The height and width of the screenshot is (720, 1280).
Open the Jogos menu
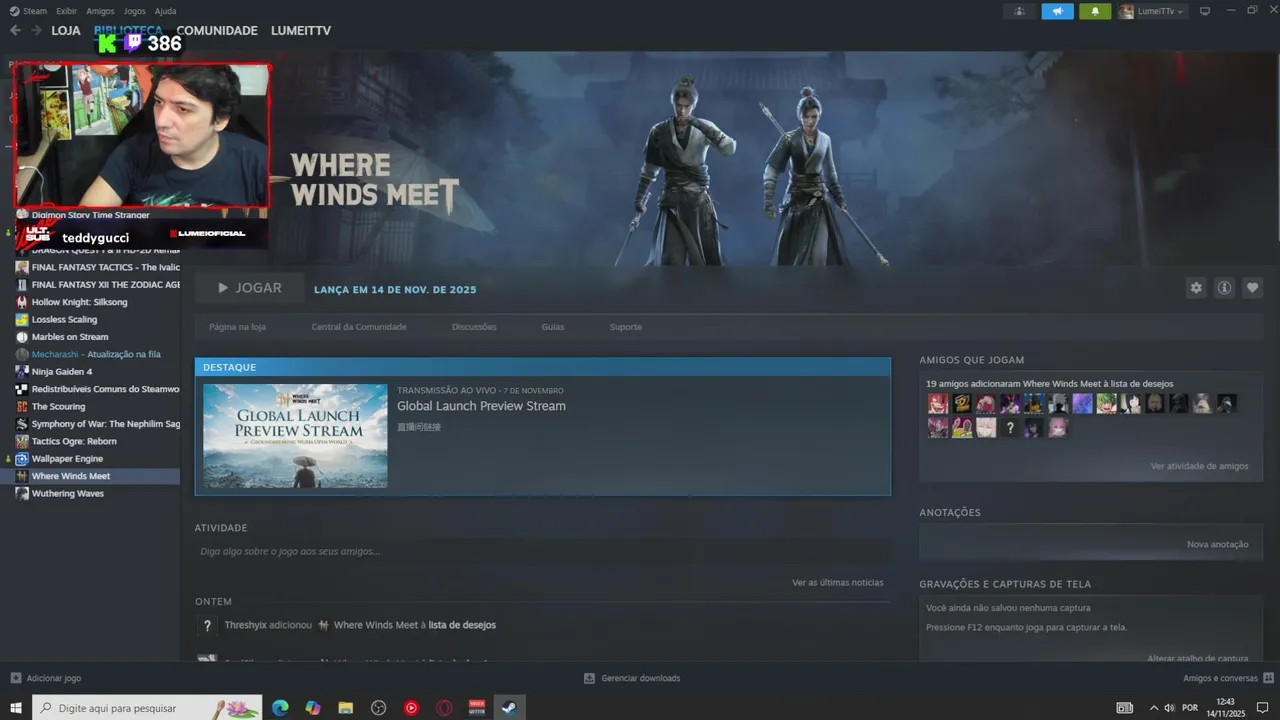point(134,11)
